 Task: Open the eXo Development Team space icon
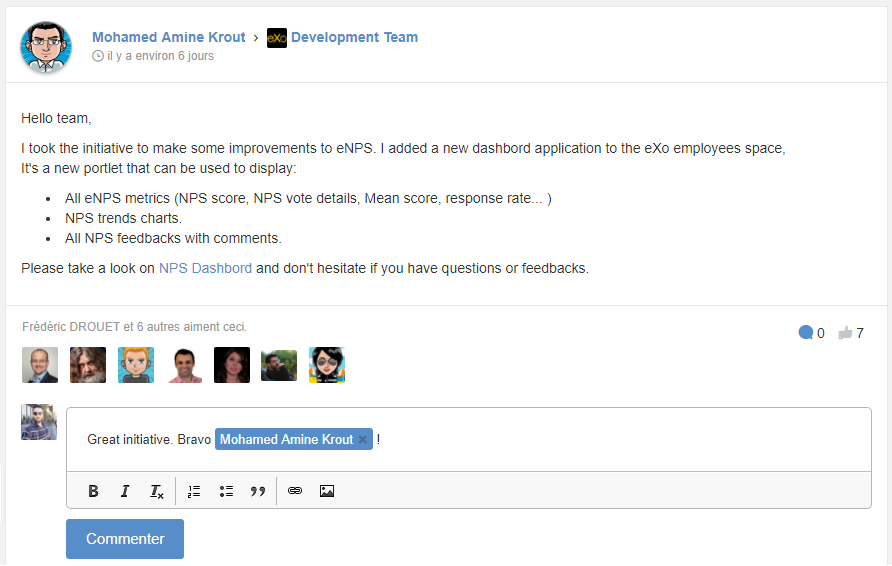click(276, 38)
